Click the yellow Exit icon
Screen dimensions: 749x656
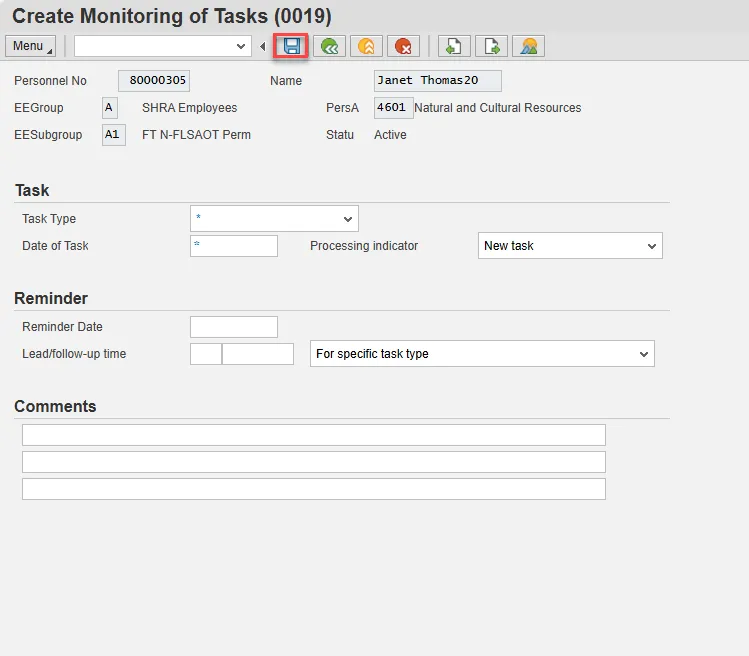(366, 46)
